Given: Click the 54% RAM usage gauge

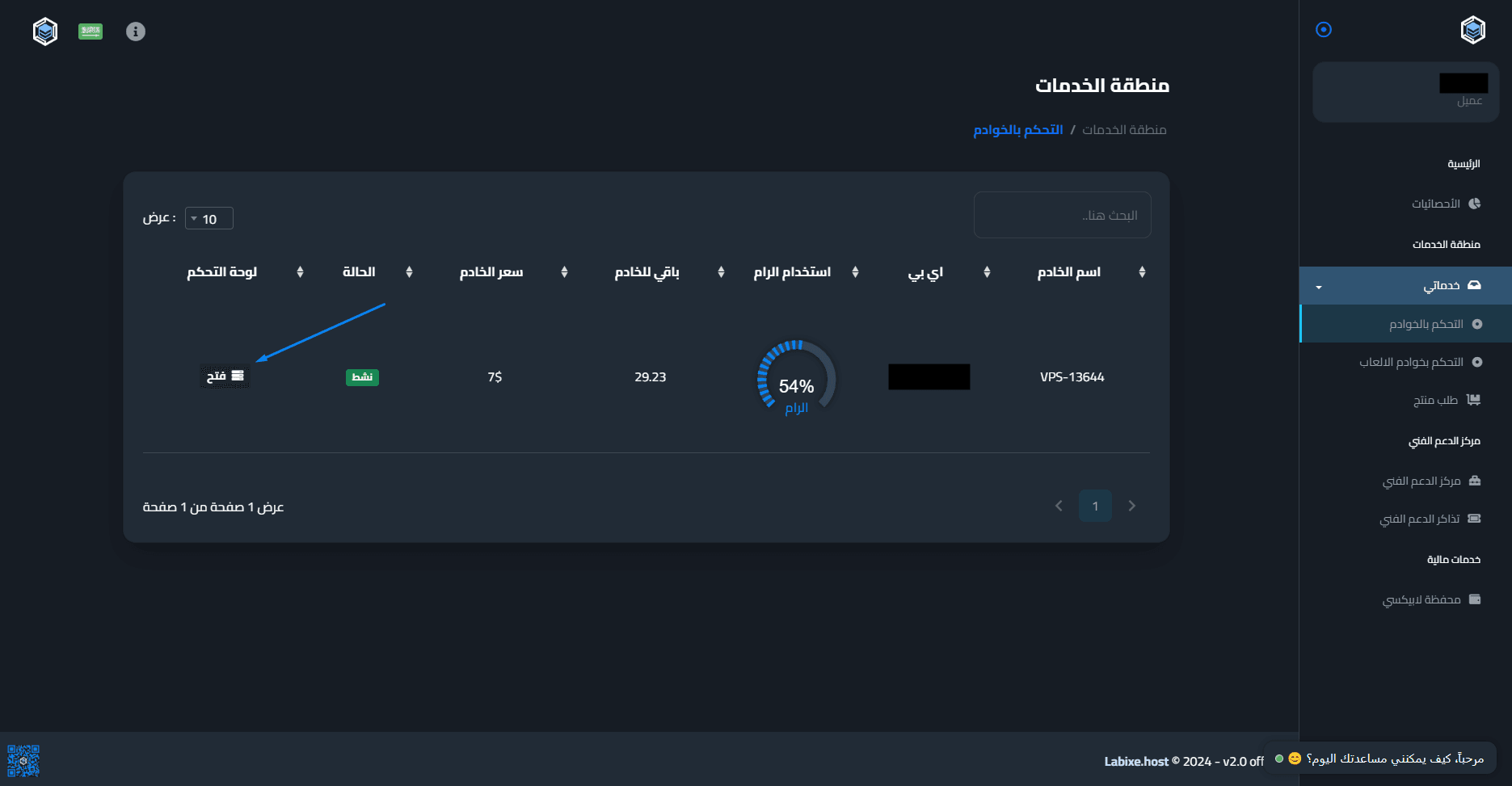Looking at the screenshot, I should [x=797, y=379].
